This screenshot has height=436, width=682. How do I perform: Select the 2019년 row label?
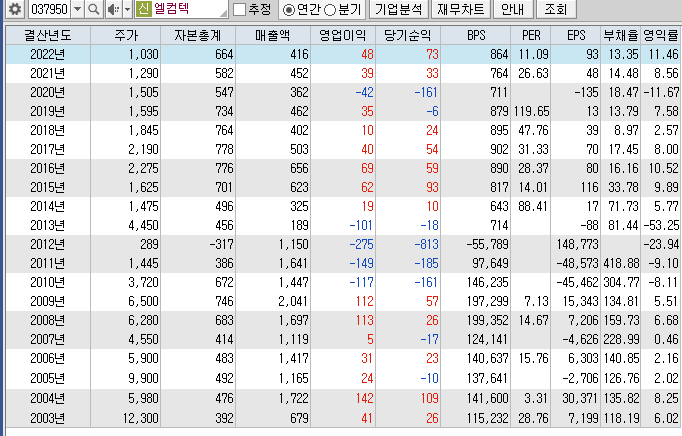pyautogui.click(x=47, y=111)
